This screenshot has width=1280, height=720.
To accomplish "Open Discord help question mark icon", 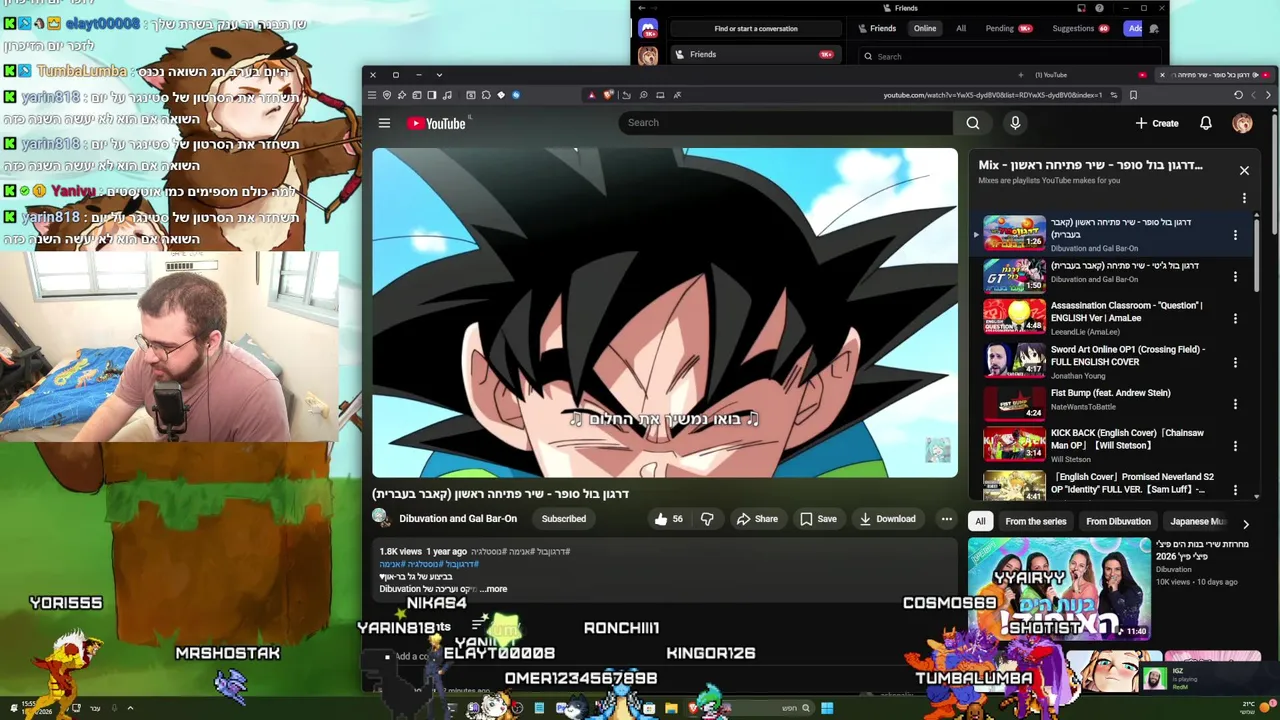I will 1099,8.
